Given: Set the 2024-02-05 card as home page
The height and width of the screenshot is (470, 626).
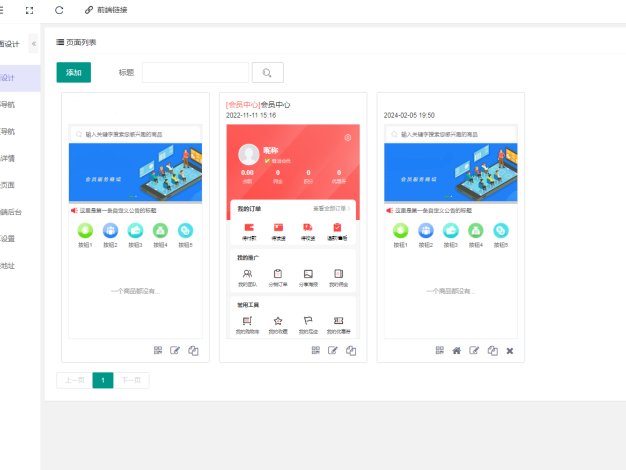Looking at the screenshot, I should (456, 351).
